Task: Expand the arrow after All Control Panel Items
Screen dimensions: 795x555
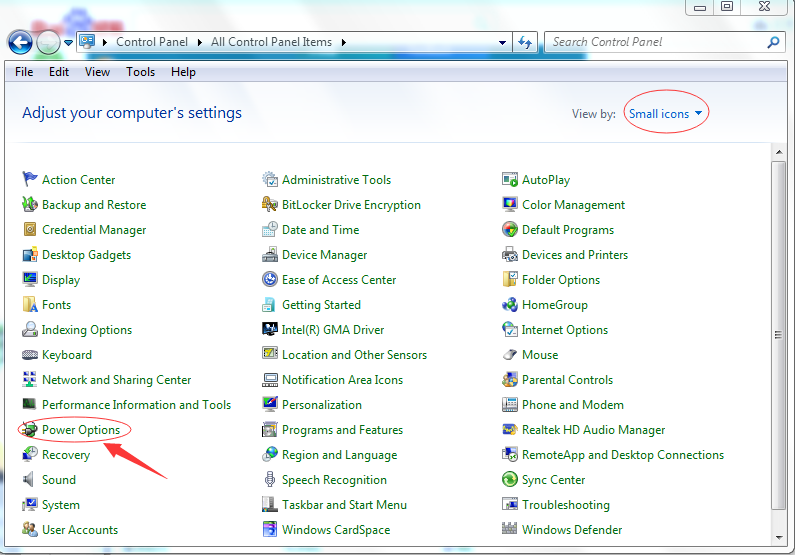Action: pos(343,43)
